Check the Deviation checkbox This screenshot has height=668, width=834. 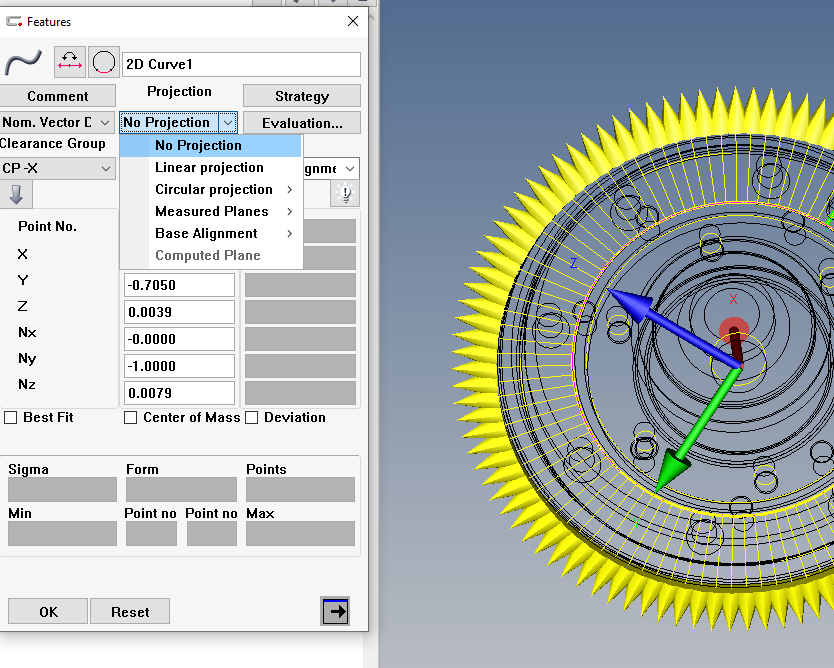point(252,418)
